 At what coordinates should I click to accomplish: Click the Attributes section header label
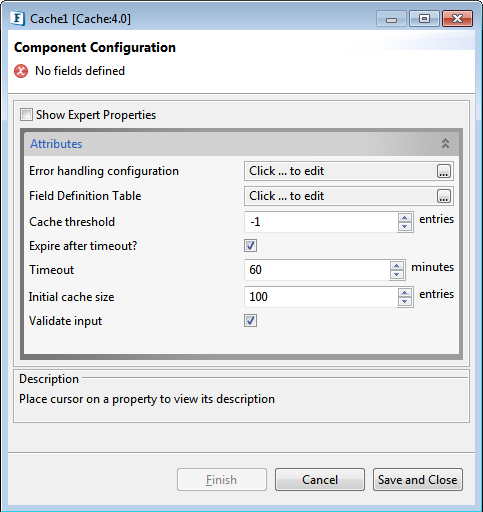pos(56,144)
